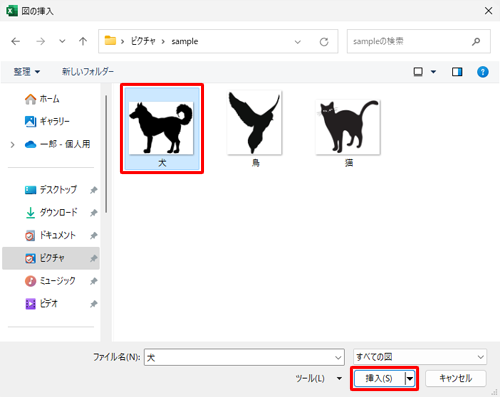Toggle the preview pane icon
The height and width of the screenshot is (397, 500).
point(457,72)
